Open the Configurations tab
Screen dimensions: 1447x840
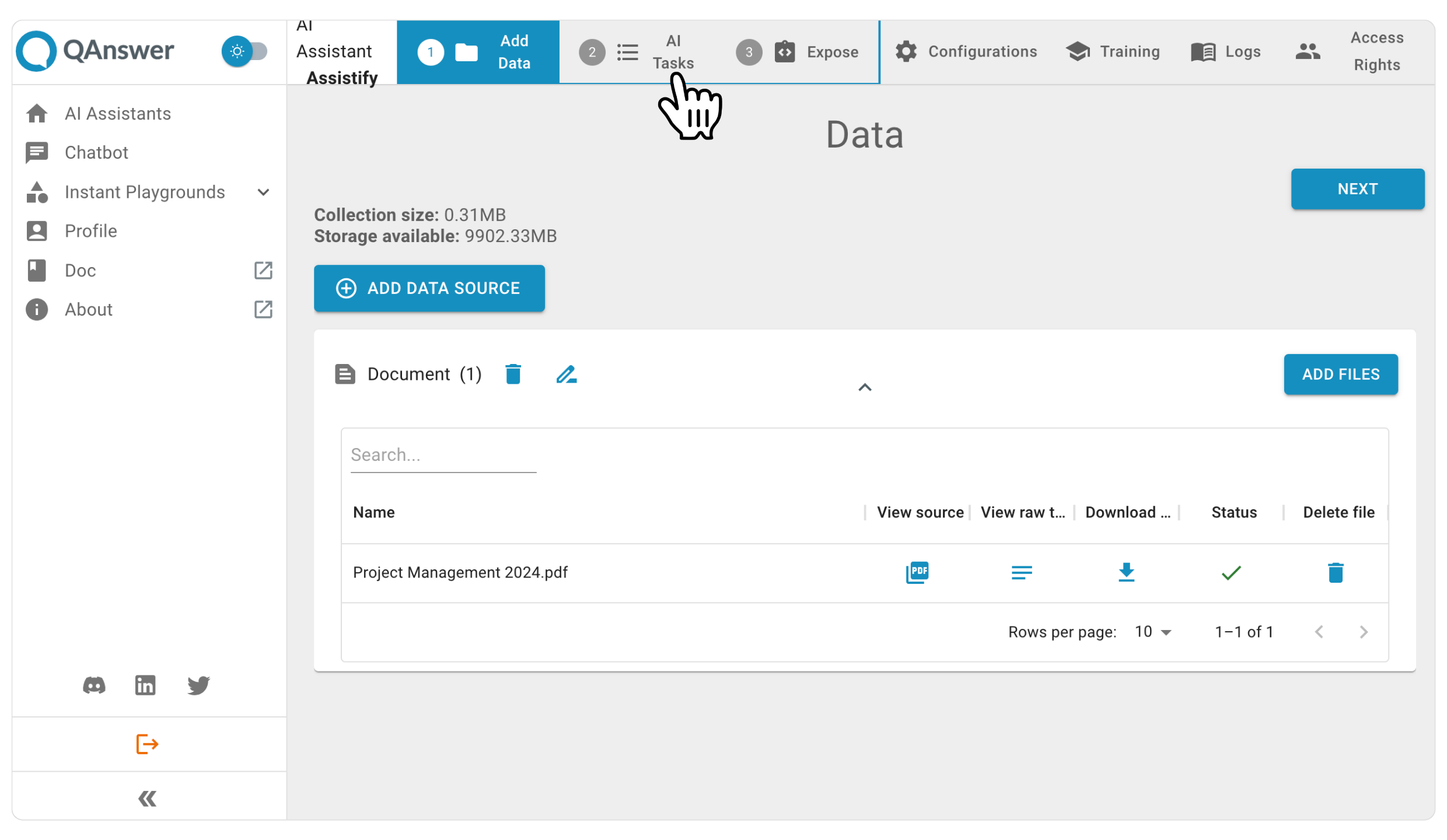click(966, 52)
